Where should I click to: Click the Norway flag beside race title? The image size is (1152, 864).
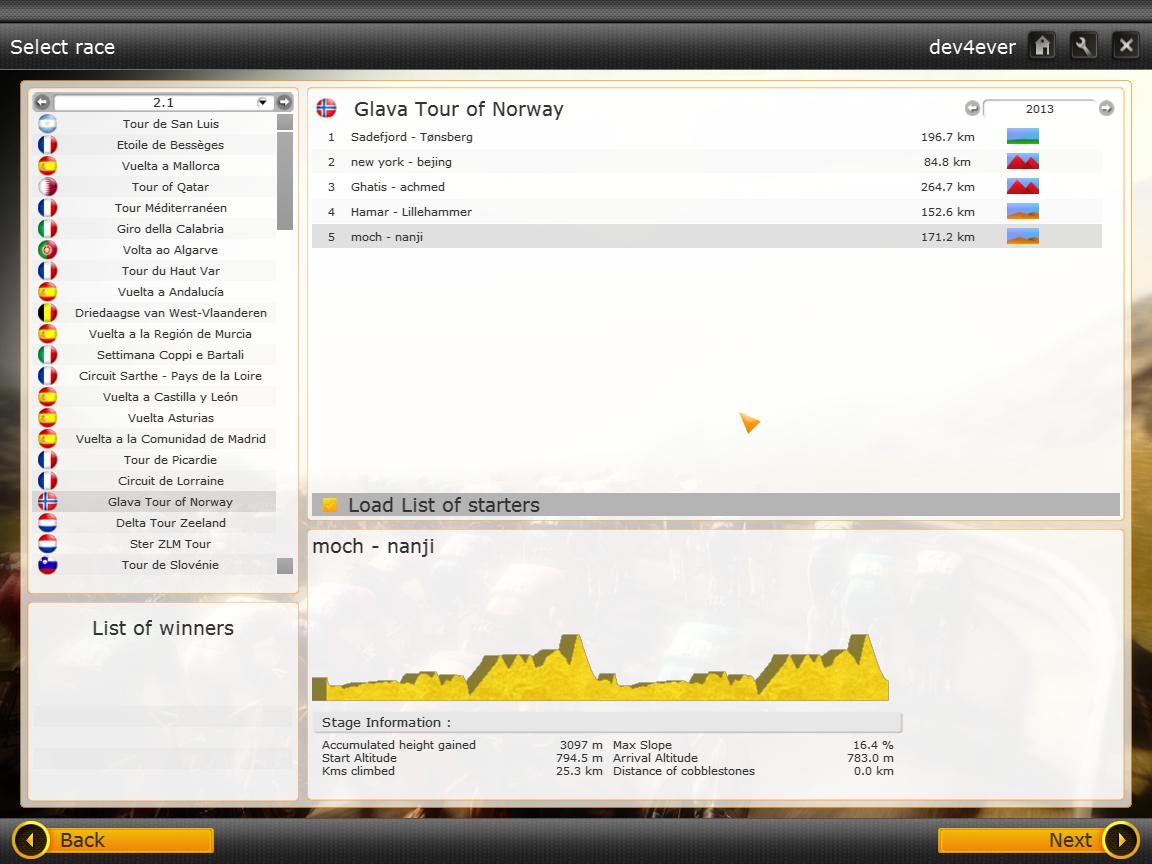[x=326, y=109]
